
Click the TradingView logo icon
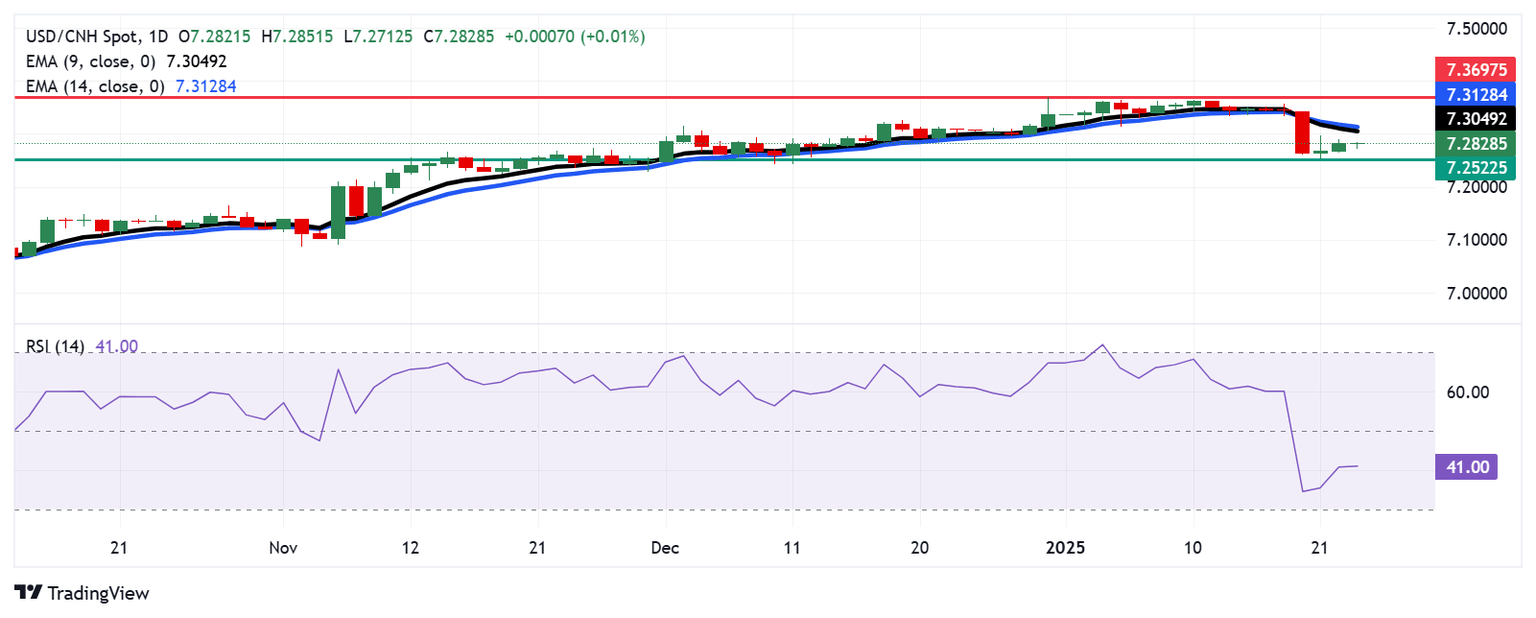(28, 593)
